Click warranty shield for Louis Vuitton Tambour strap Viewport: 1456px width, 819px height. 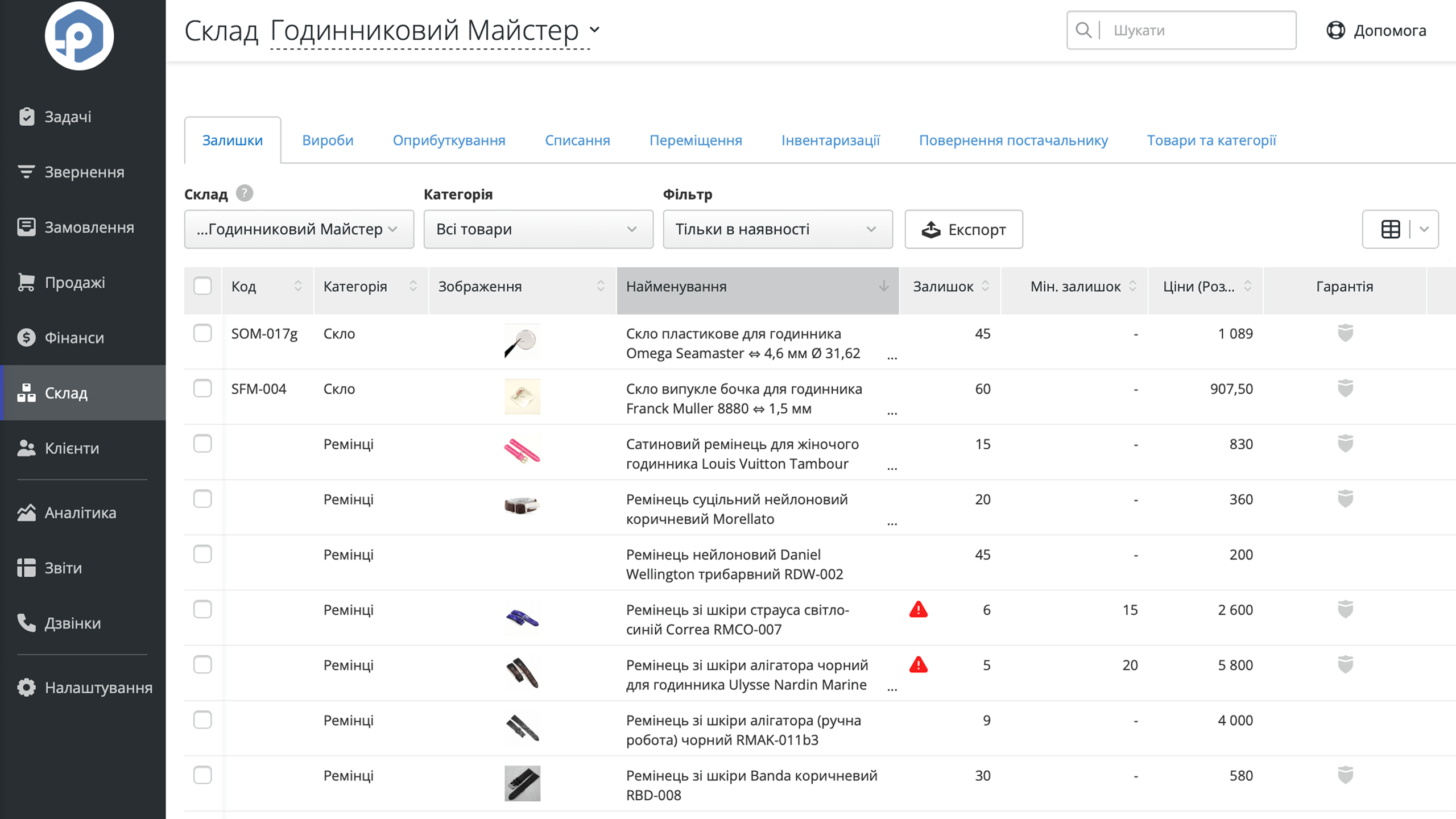[x=1345, y=443]
